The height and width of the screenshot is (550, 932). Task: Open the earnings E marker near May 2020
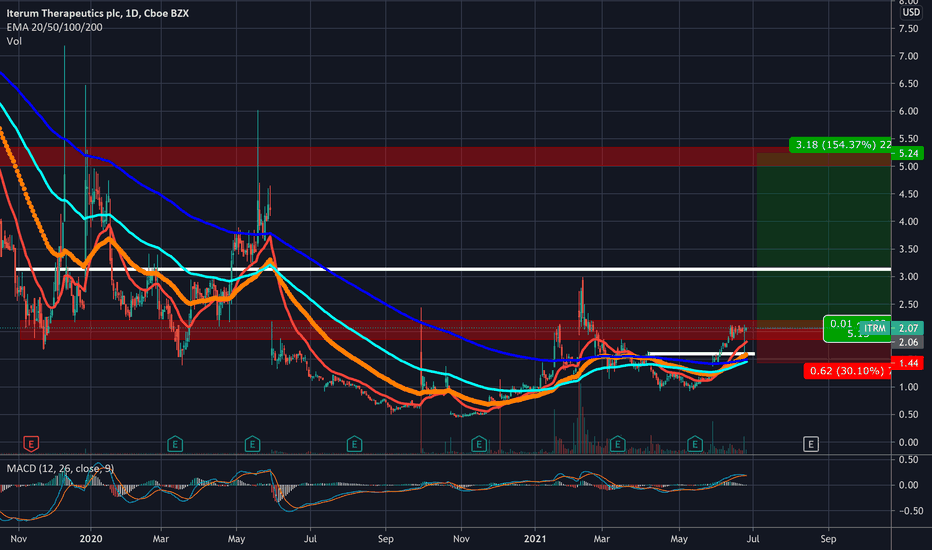(253, 444)
